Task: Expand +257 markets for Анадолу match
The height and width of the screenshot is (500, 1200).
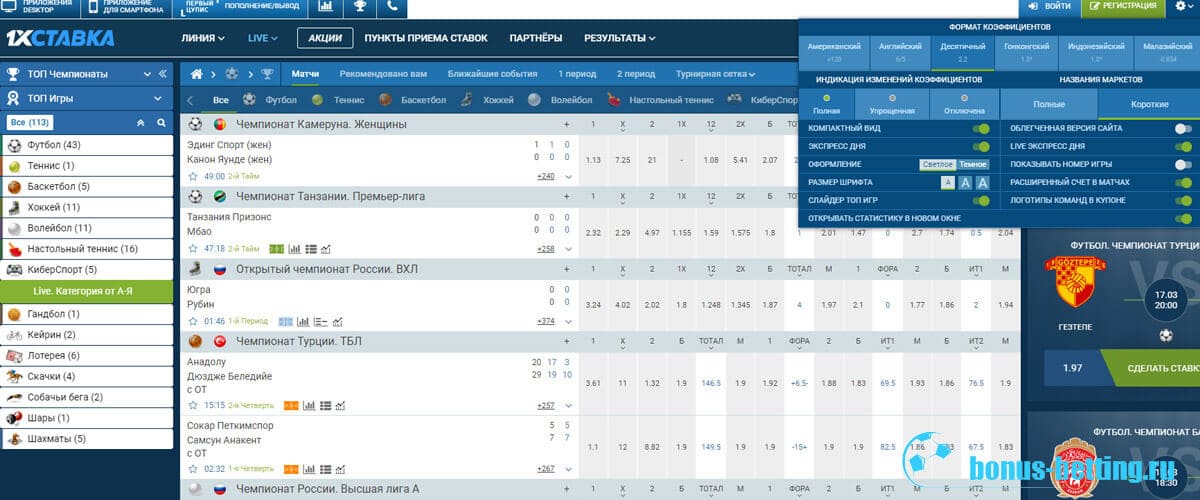Action: (x=546, y=405)
